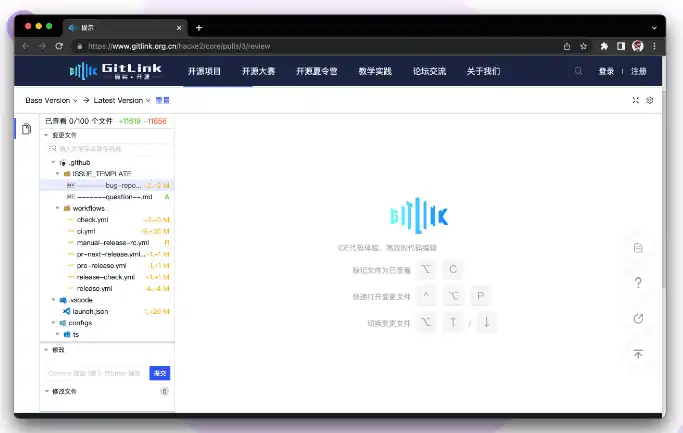Collapse the ISSUE_TEMPLATE folder
Viewport: 683px width, 433px height.
pos(57,174)
